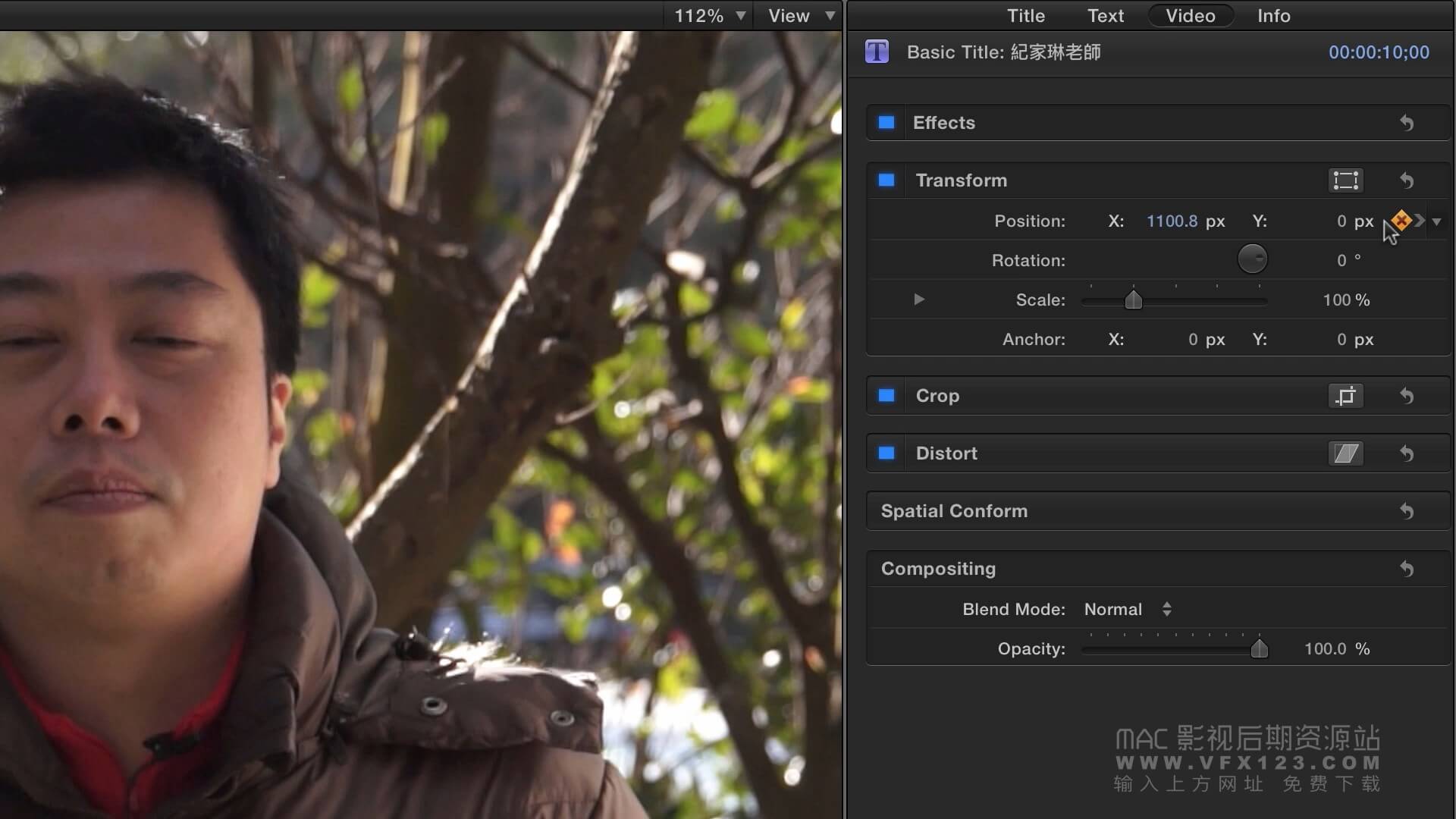Click the Basic Title clip name text
1456x819 pixels.
(x=1003, y=52)
